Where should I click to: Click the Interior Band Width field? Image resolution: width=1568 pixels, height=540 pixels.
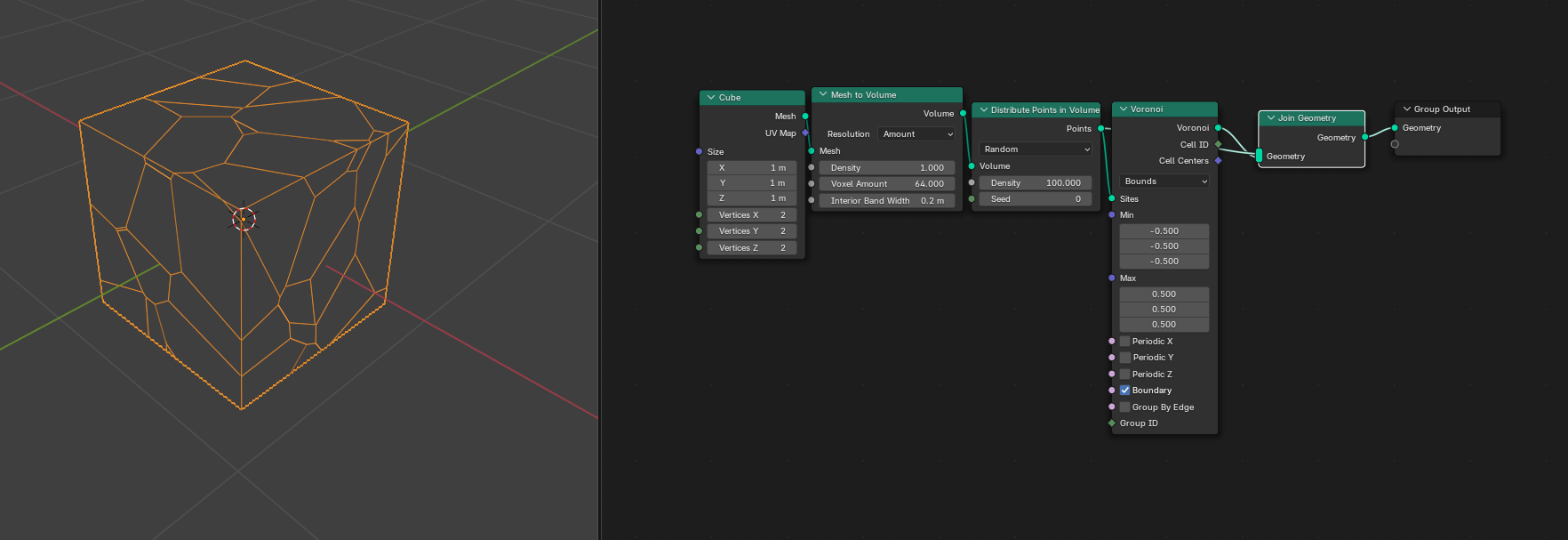pos(887,201)
